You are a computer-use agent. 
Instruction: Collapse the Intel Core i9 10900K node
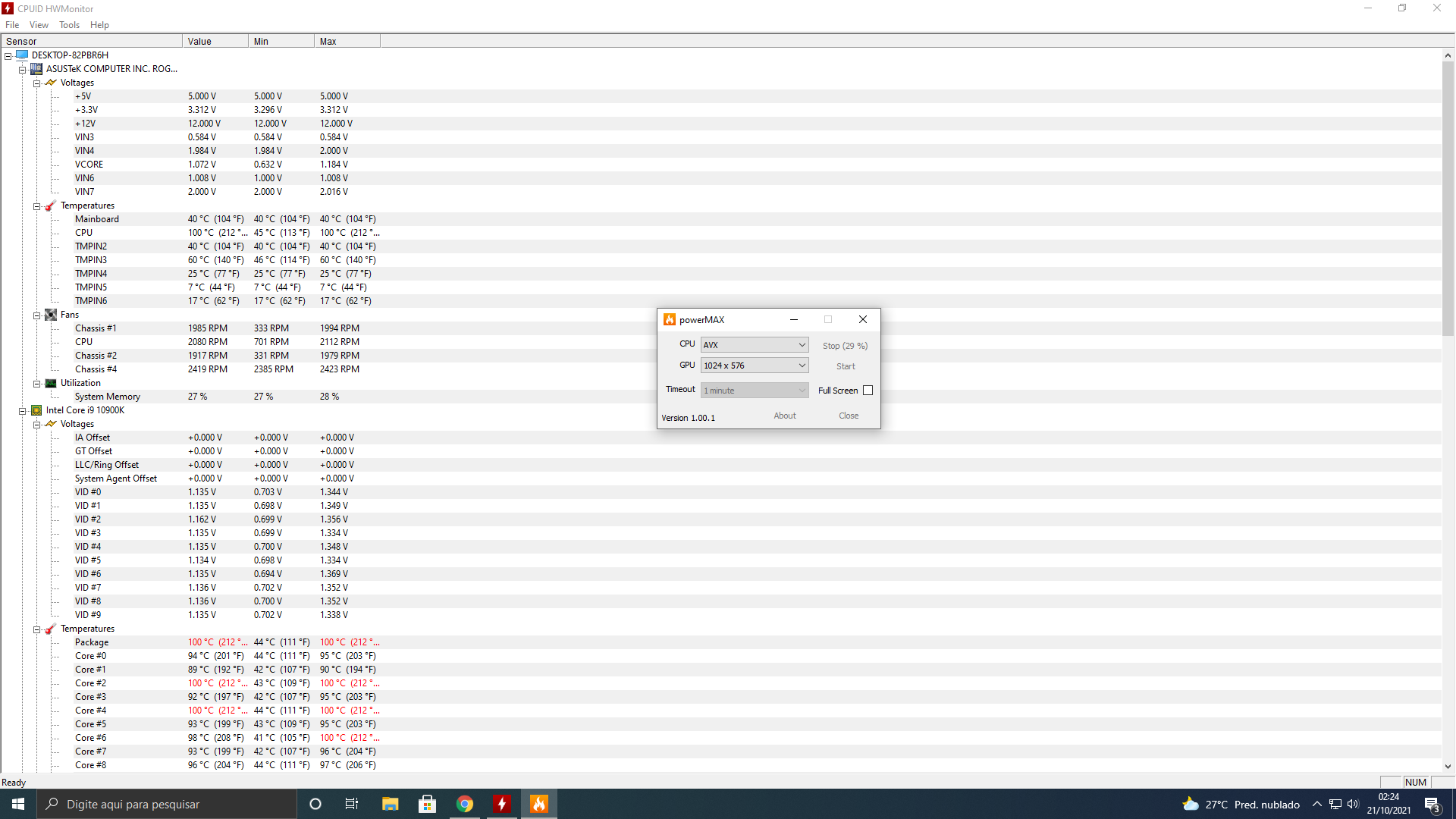(22, 411)
